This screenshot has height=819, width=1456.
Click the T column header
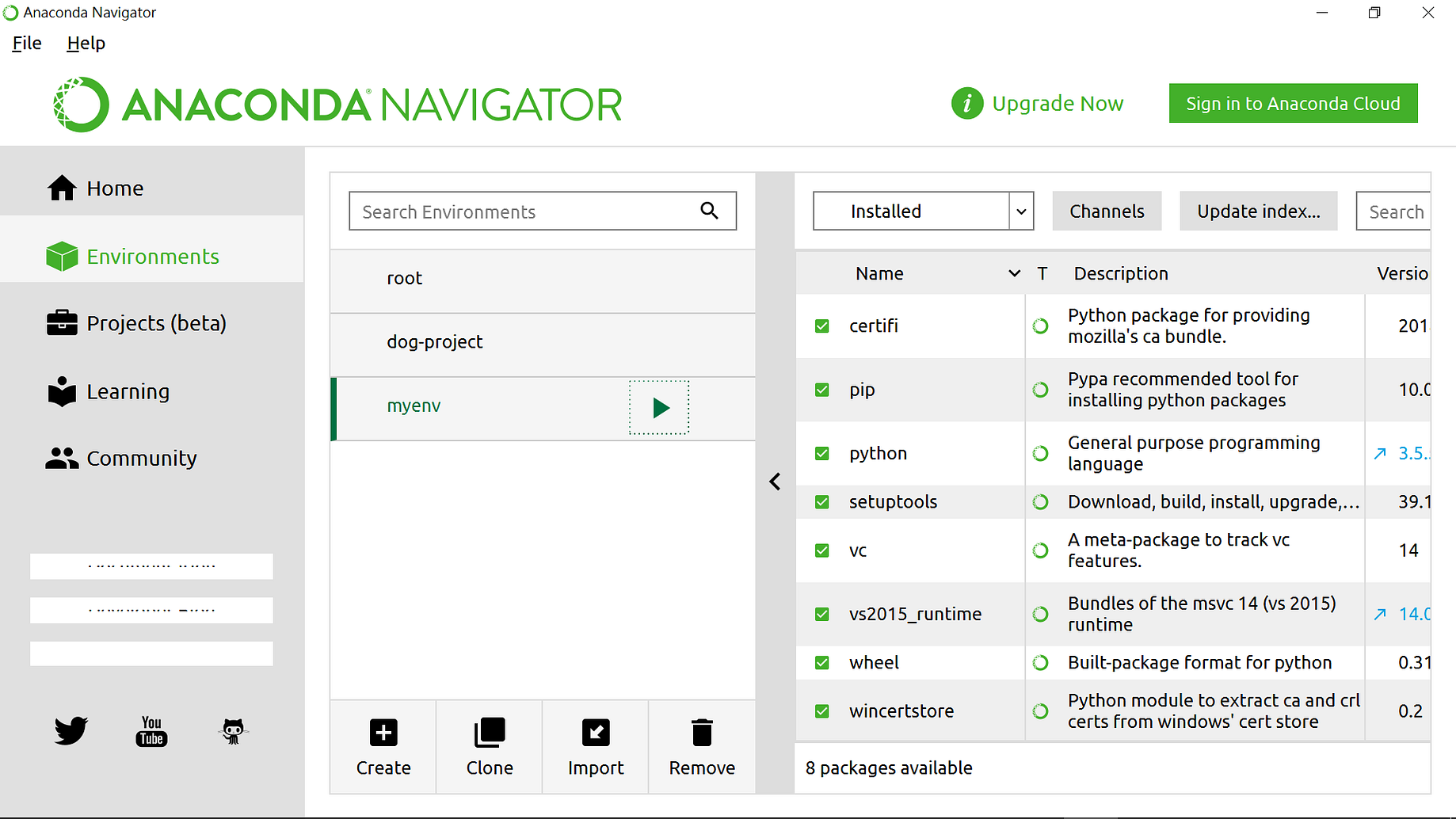click(x=1042, y=273)
